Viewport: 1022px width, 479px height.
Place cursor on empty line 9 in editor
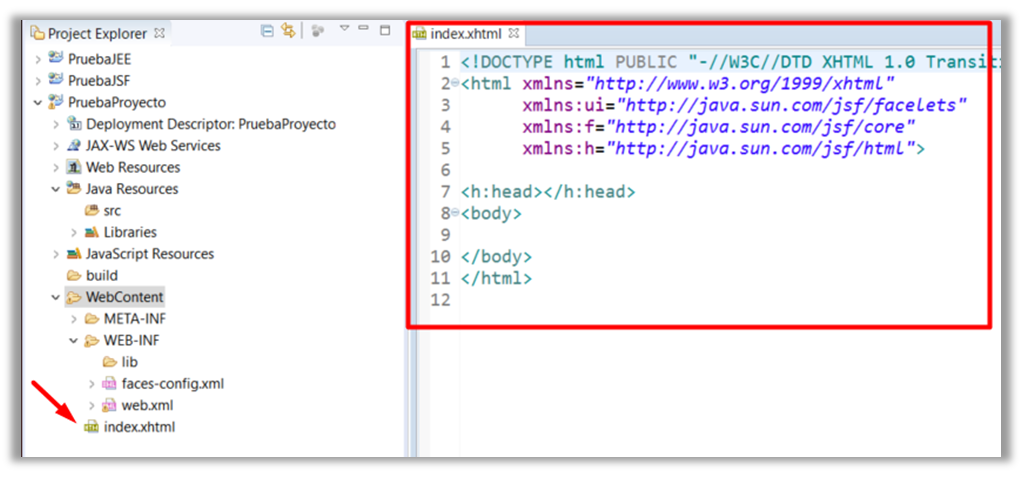tap(600, 235)
